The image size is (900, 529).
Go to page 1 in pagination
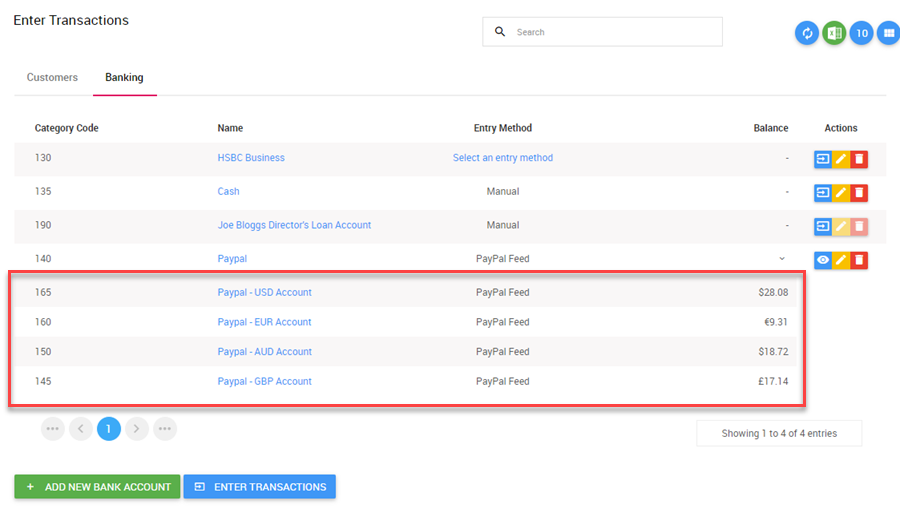pyautogui.click(x=108, y=429)
